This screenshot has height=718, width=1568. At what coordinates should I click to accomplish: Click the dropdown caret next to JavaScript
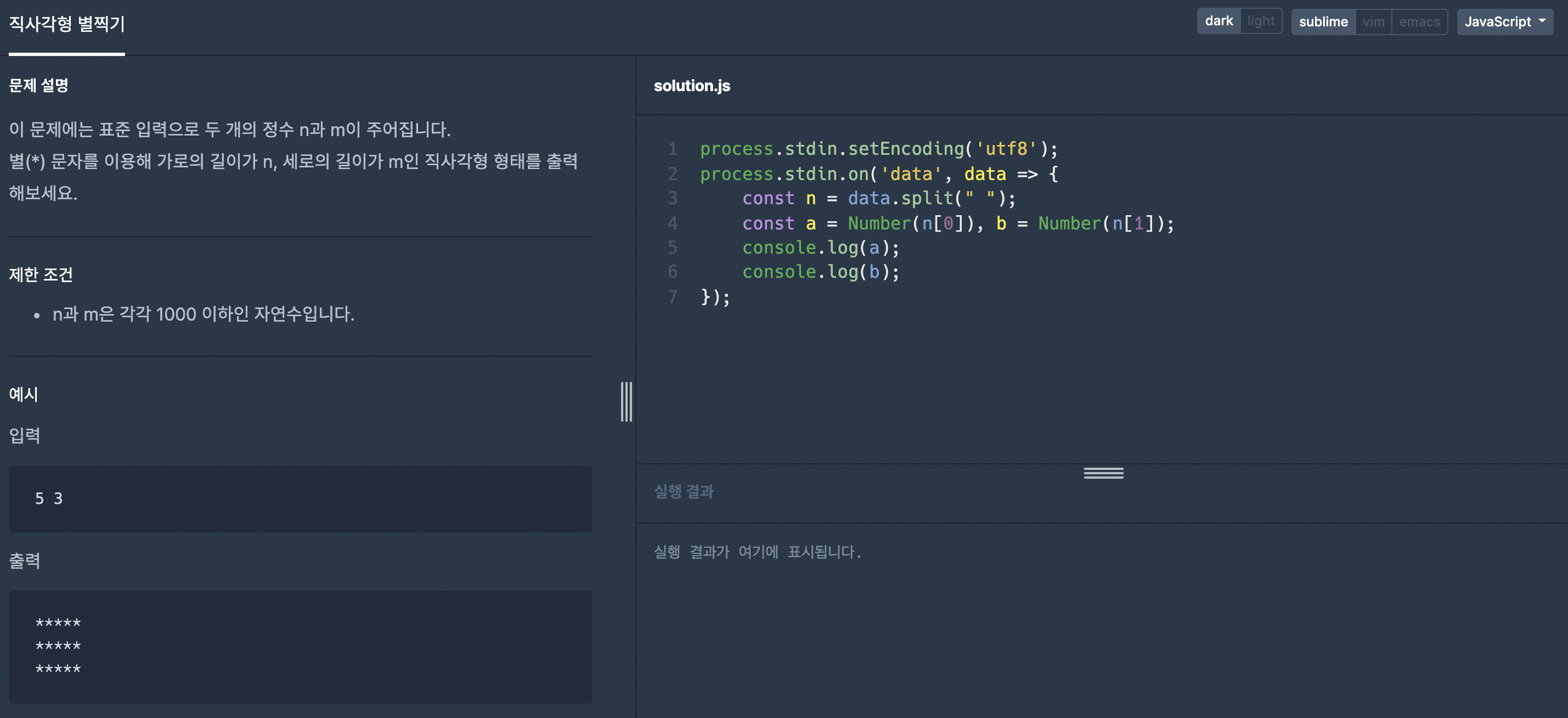click(x=1542, y=21)
